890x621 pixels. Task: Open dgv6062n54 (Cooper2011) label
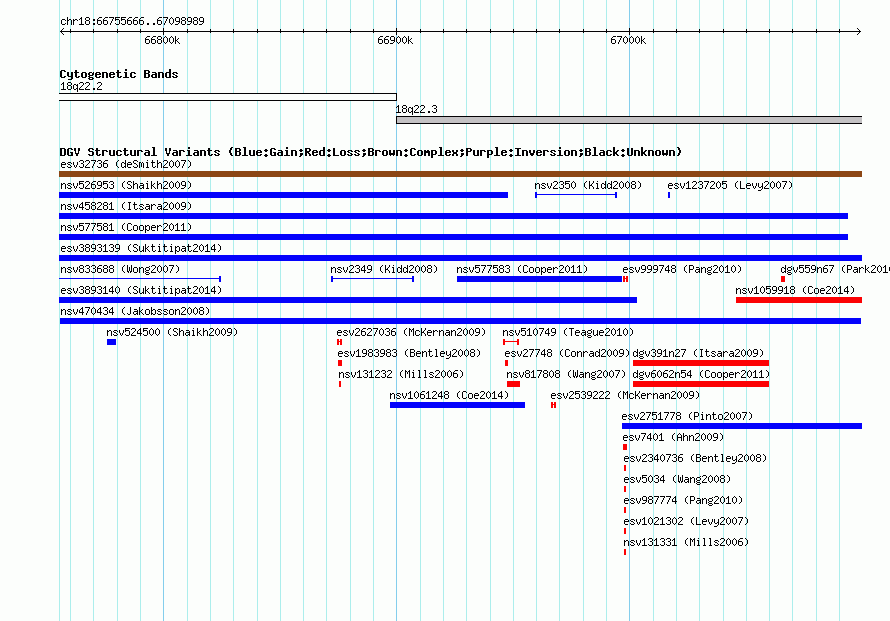(x=701, y=375)
